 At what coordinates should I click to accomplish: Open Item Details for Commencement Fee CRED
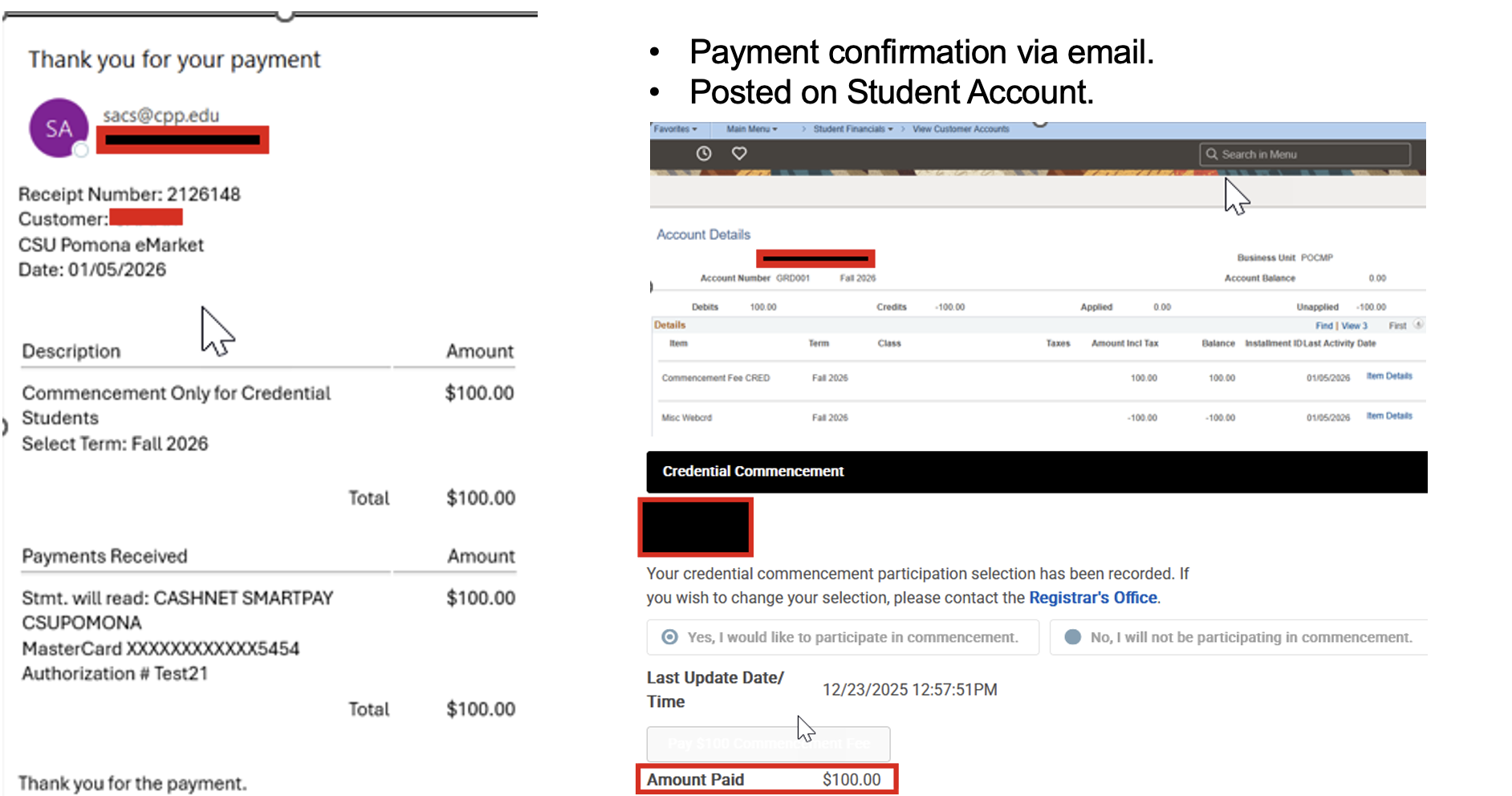tap(1388, 376)
